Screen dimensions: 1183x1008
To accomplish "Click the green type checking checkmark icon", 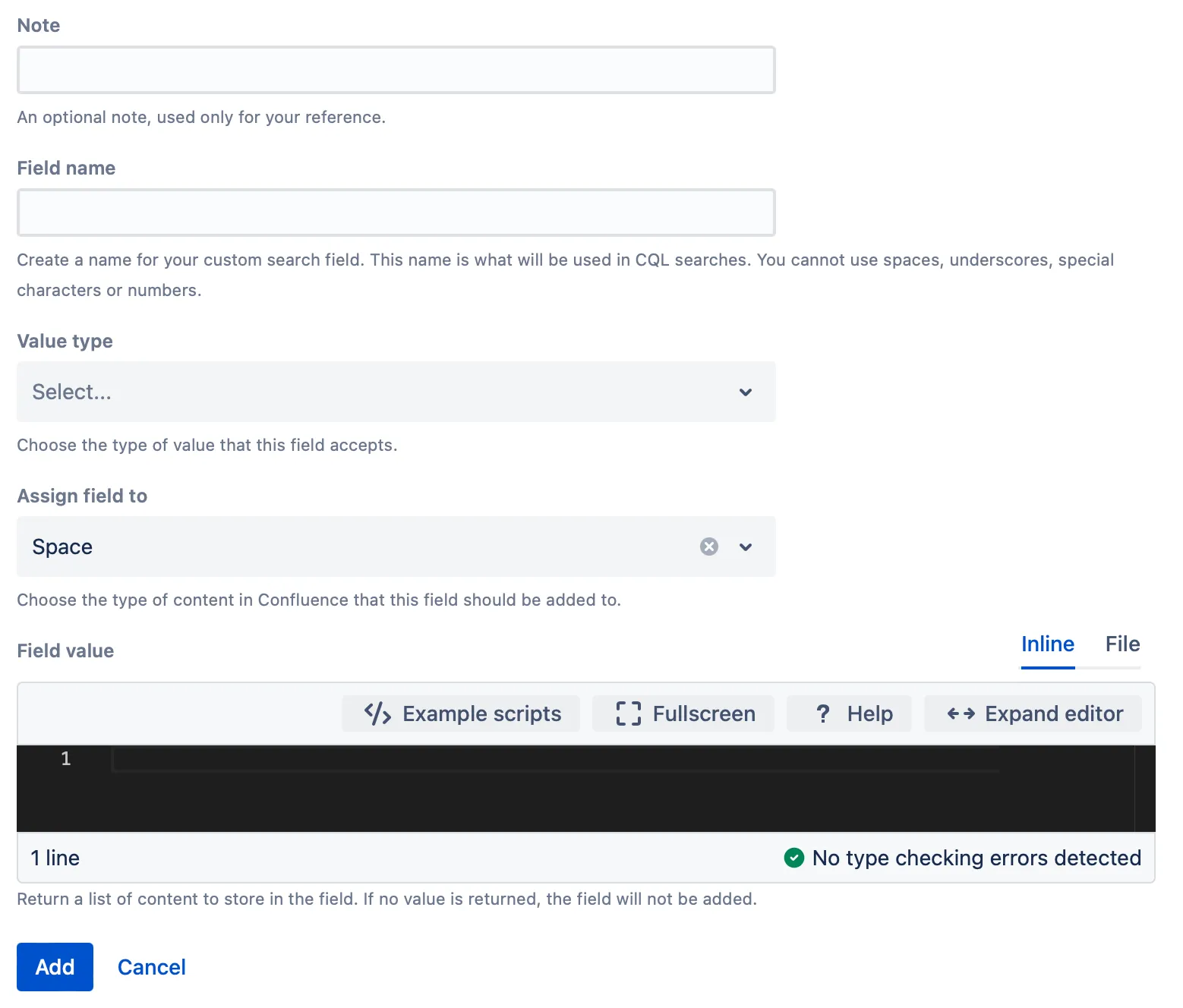I will [x=794, y=858].
